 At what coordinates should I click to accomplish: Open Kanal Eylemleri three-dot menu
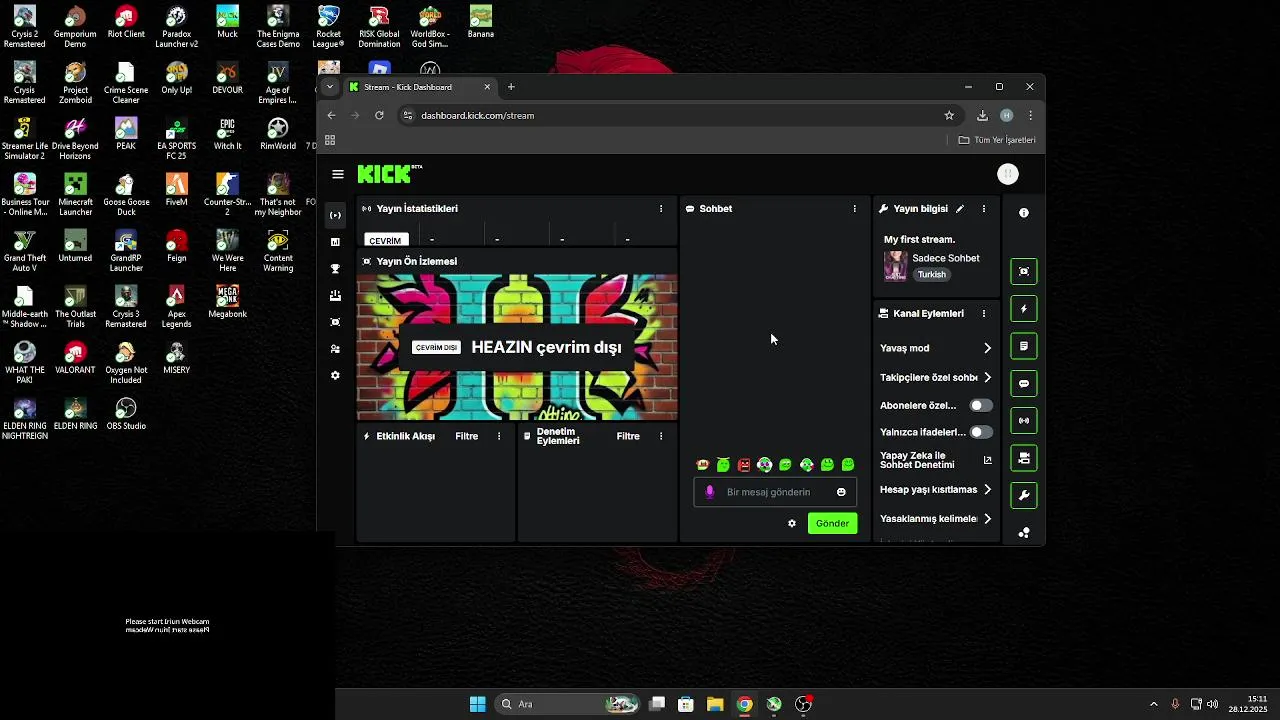point(984,314)
